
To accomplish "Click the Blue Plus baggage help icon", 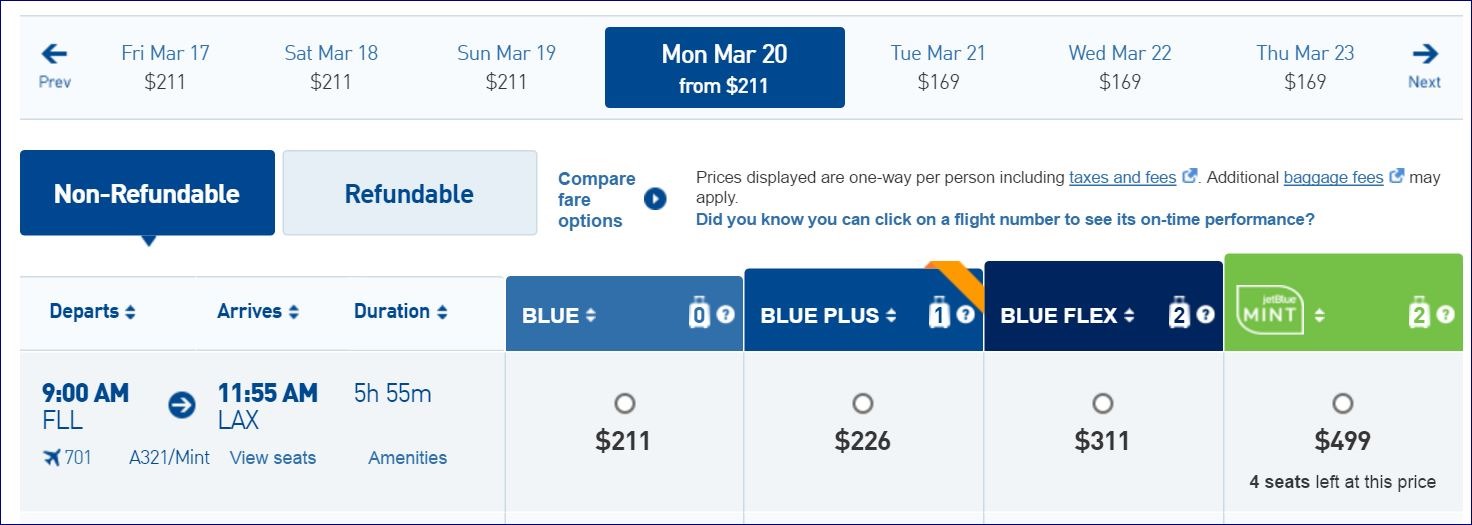I will pyautogui.click(x=965, y=314).
